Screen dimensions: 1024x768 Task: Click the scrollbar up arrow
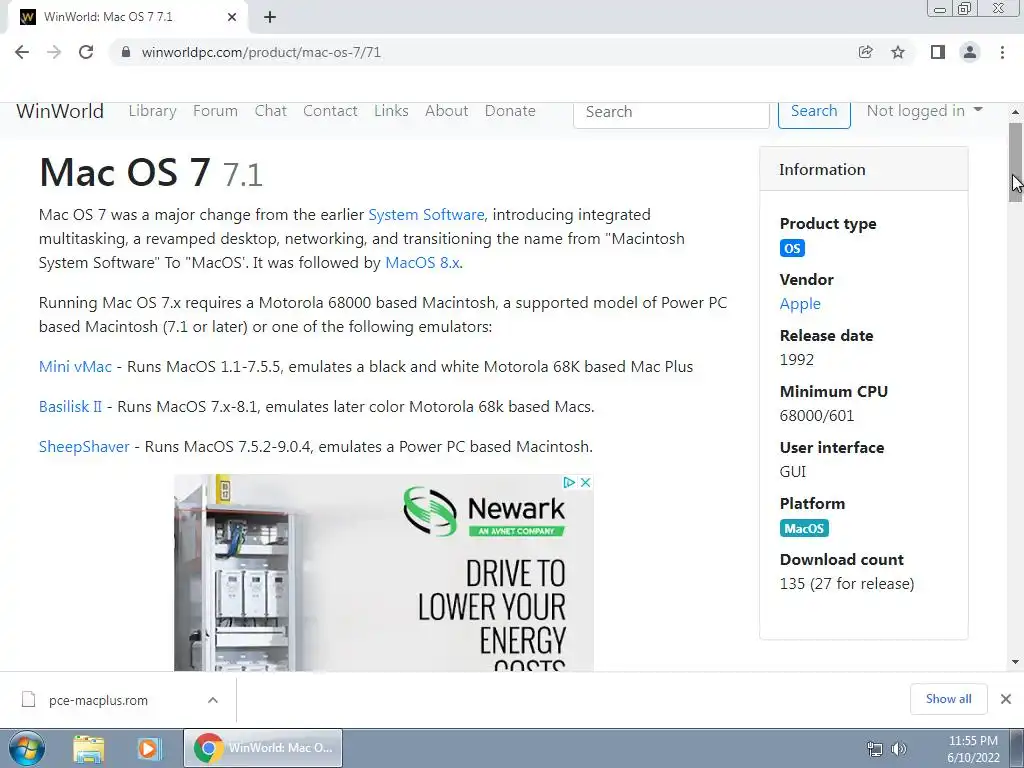(1016, 112)
